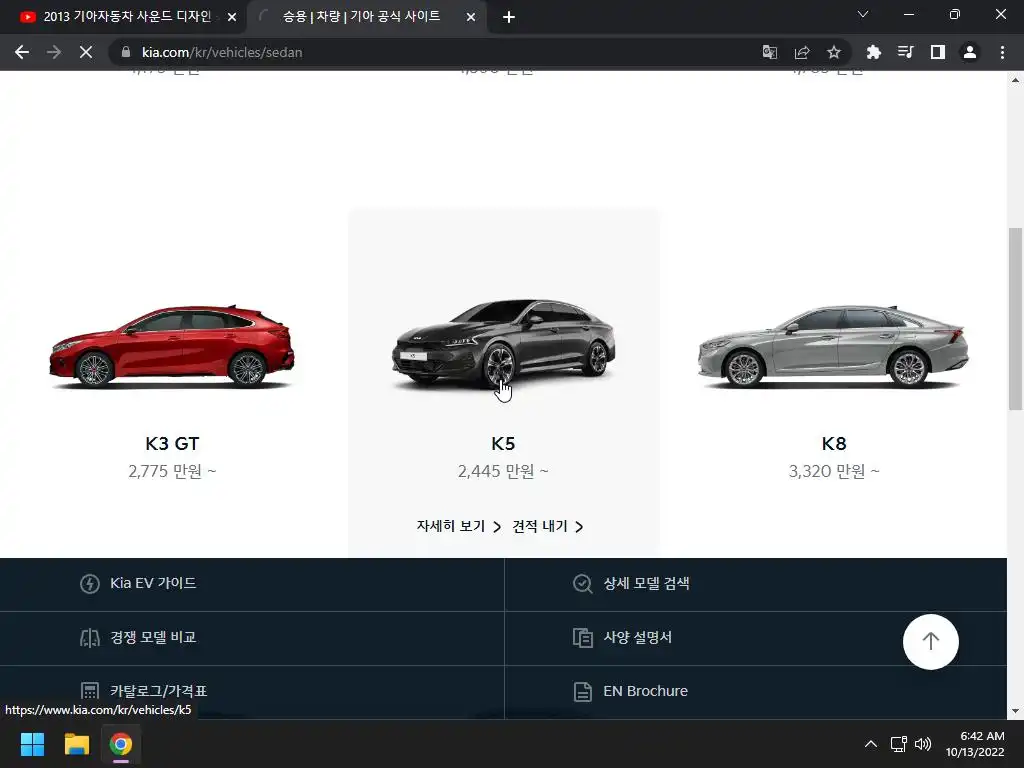Screen dimensions: 1024x768
Task: Open 경쟁 모델 비교
Action: (x=153, y=637)
